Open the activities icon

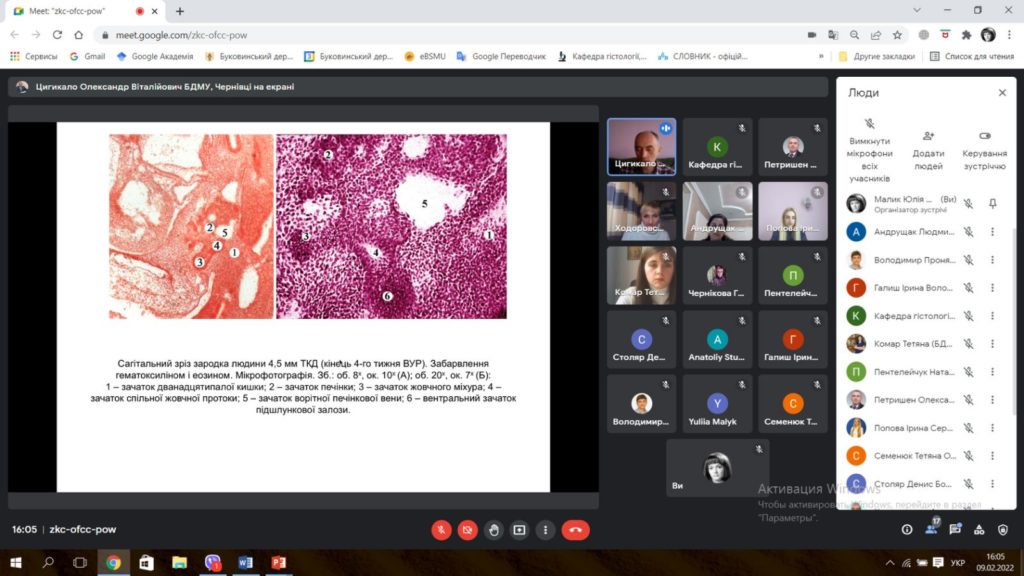[979, 530]
